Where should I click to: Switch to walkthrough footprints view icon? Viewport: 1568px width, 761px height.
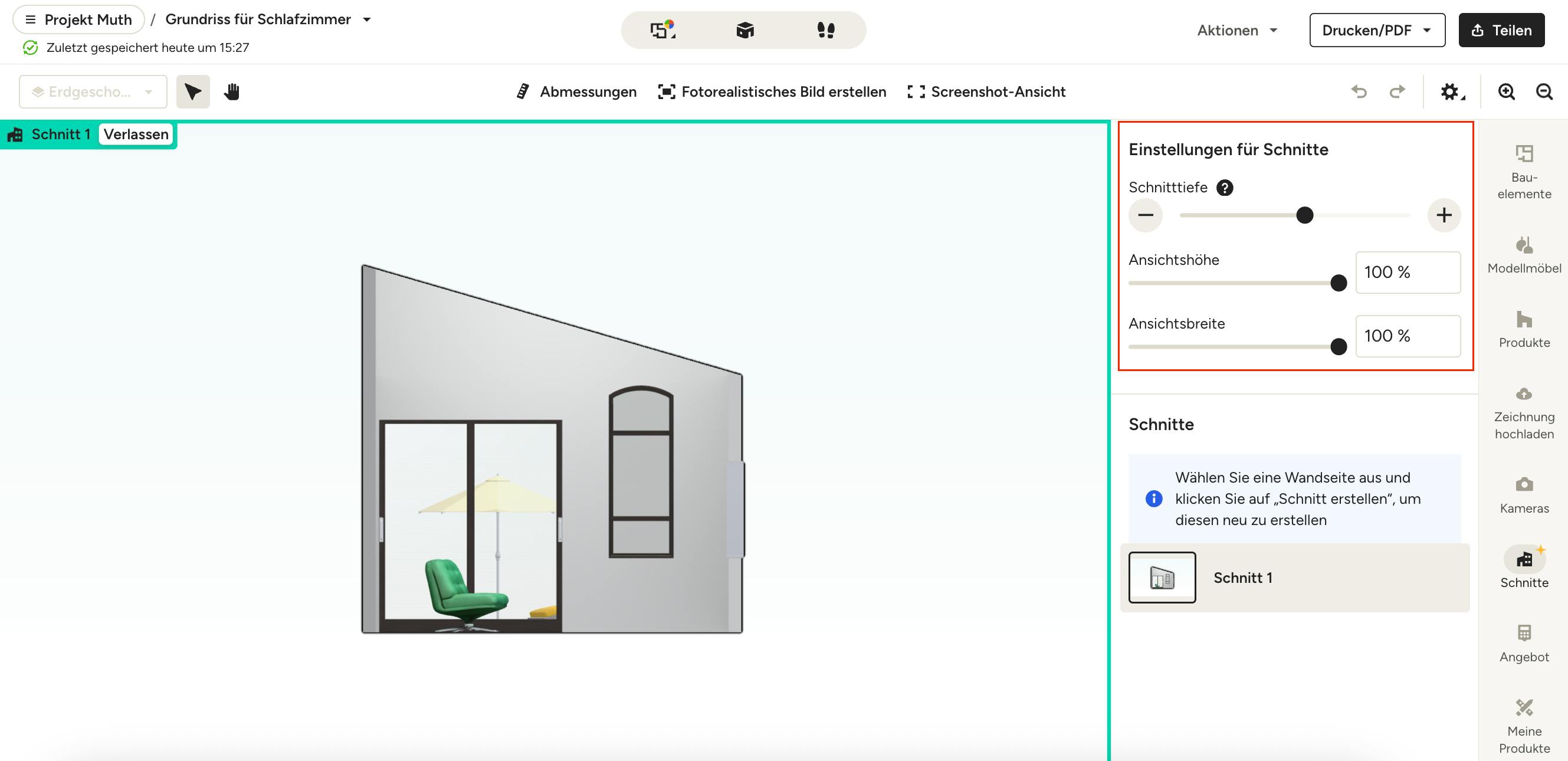point(825,30)
